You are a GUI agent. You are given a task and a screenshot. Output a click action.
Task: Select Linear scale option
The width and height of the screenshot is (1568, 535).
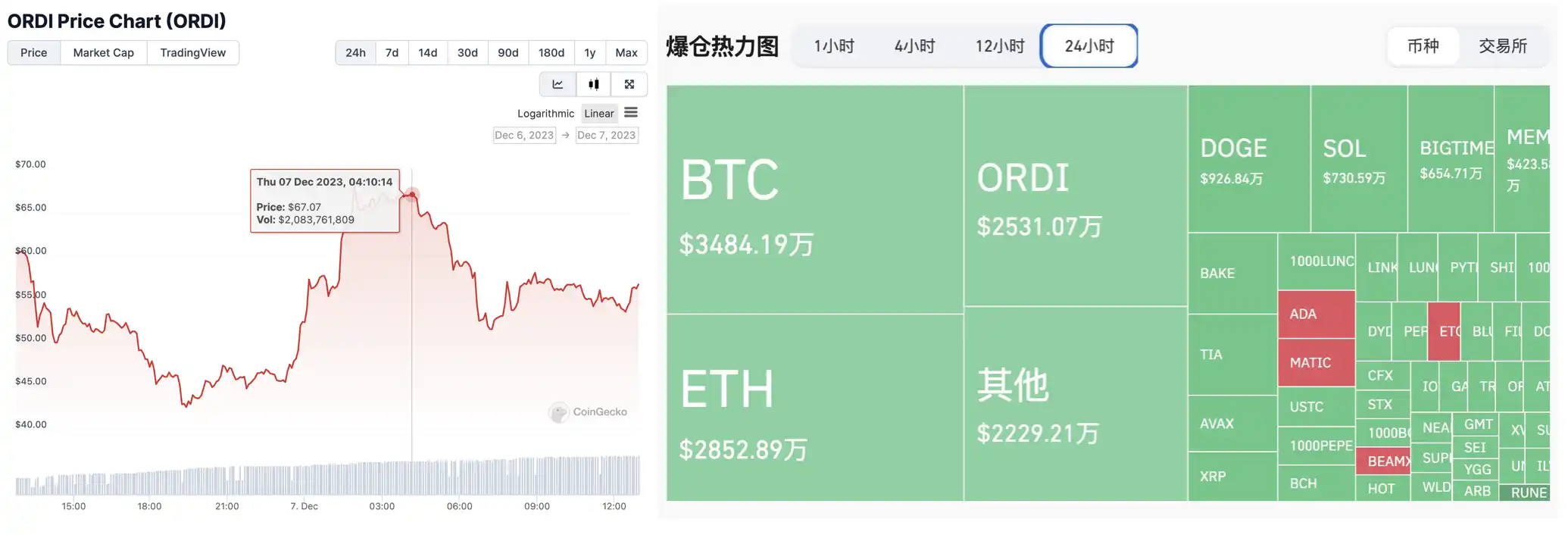click(599, 114)
